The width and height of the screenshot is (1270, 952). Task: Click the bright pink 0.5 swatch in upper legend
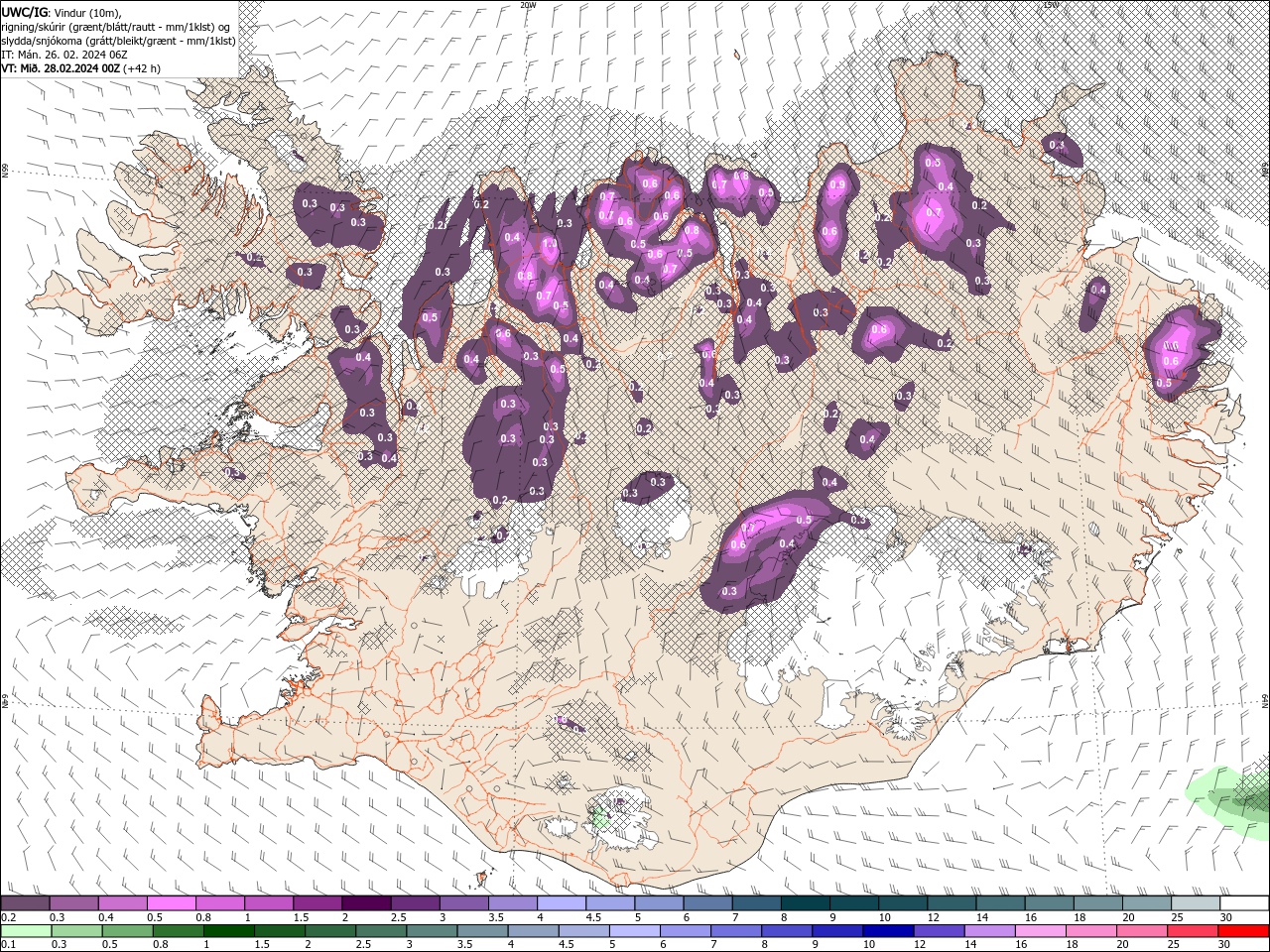(171, 903)
